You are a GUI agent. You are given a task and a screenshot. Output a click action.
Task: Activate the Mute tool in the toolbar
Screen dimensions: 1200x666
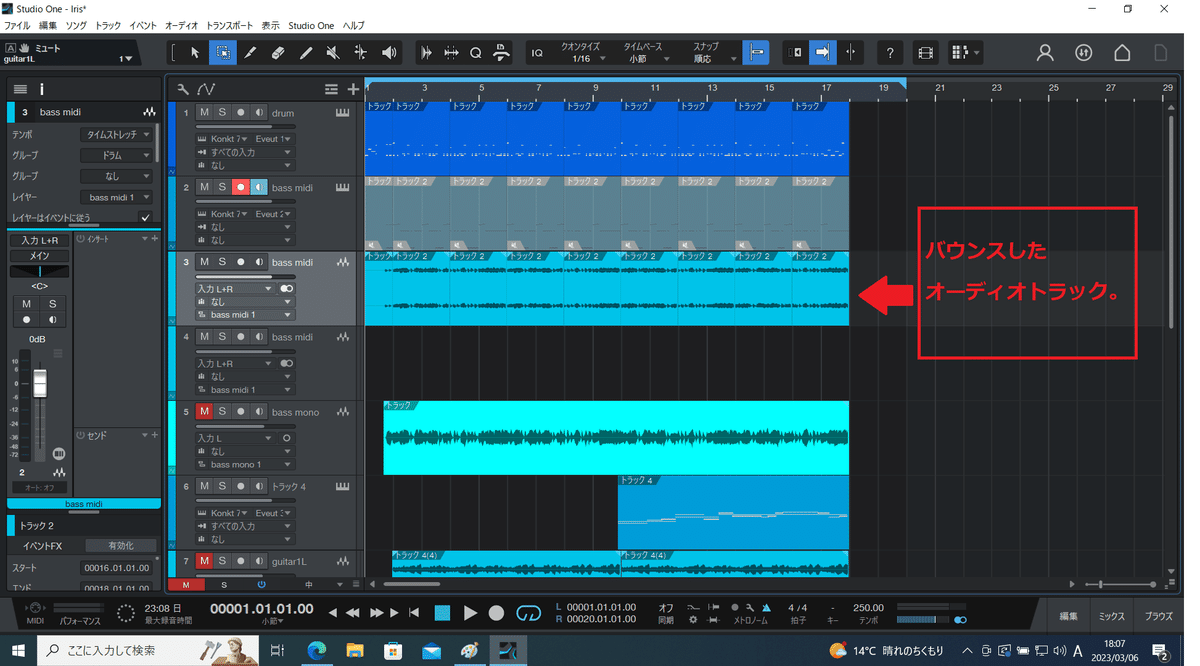tap(333, 52)
